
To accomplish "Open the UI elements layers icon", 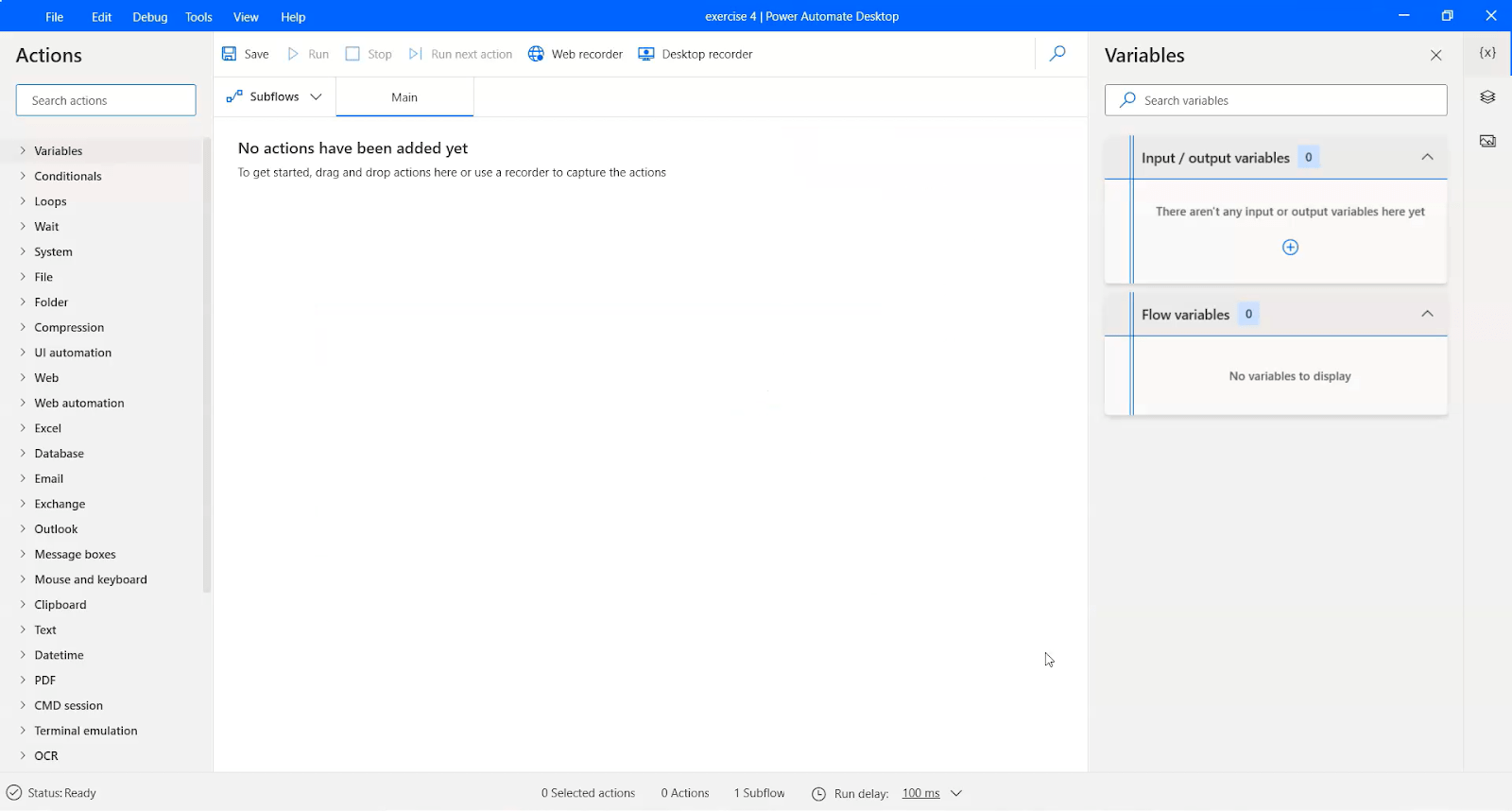I will (1487, 97).
